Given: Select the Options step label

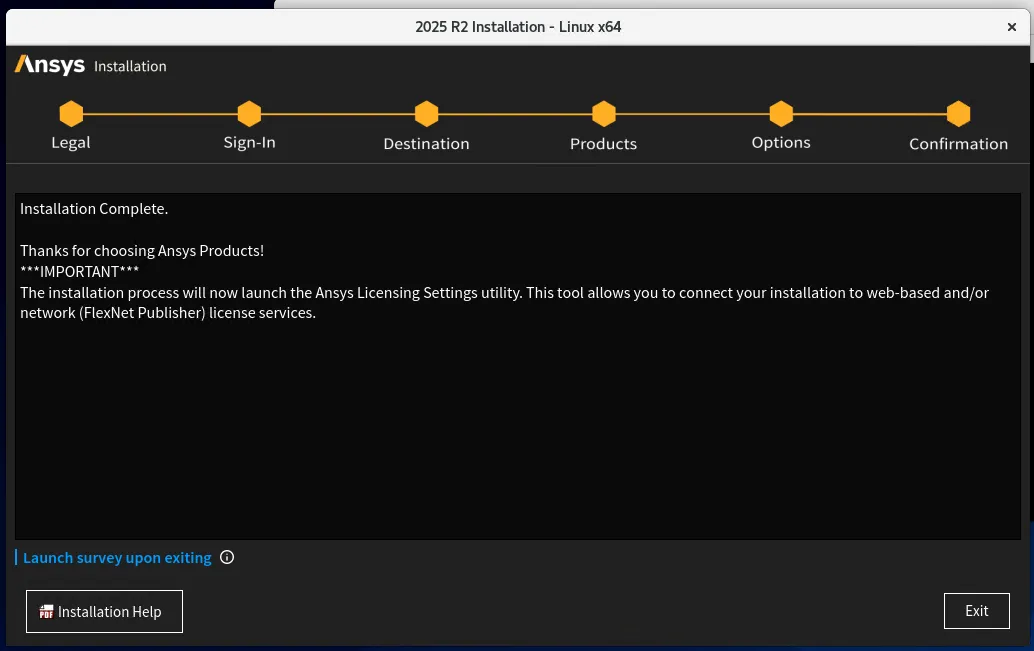Looking at the screenshot, I should 781,142.
